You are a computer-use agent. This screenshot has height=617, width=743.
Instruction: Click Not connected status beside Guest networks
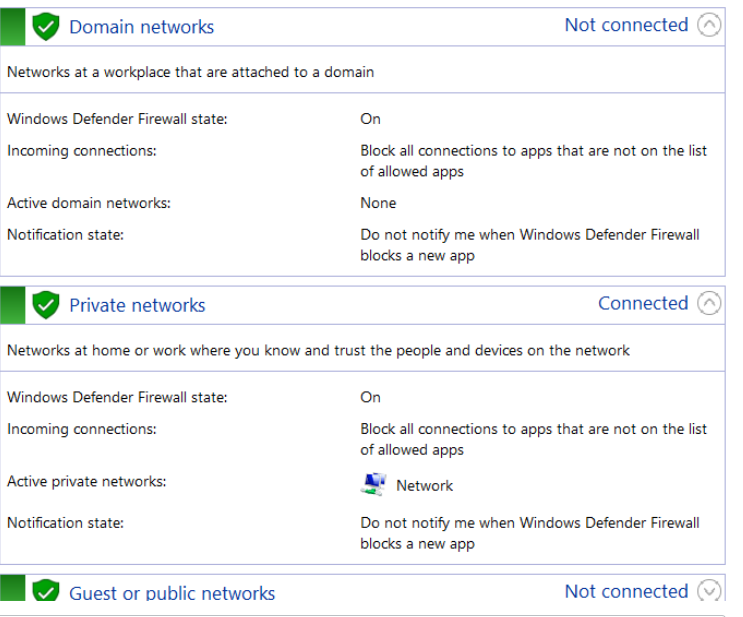626,591
